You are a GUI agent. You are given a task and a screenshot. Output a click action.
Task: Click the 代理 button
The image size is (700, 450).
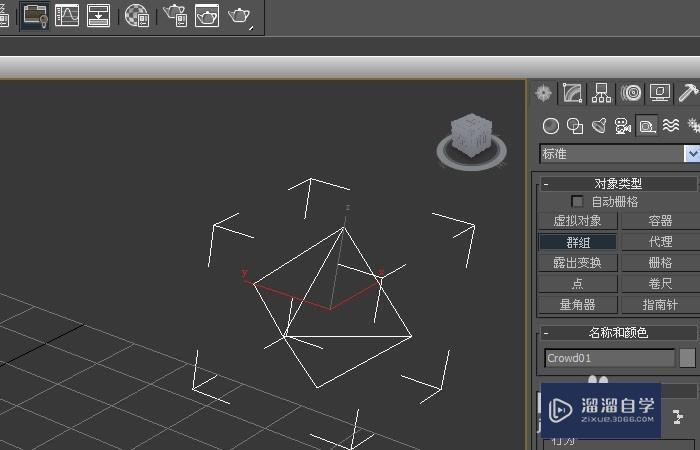660,242
